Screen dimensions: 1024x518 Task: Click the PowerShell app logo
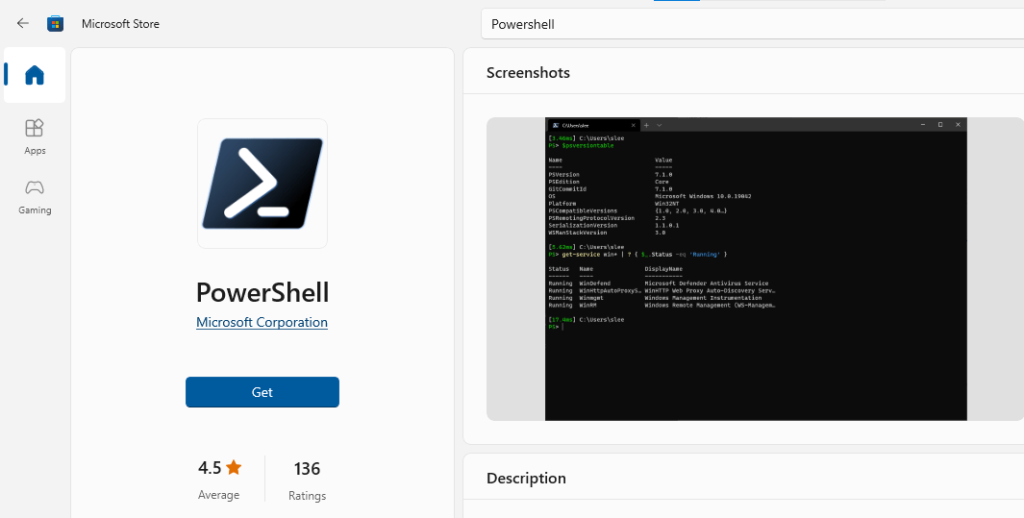pyautogui.click(x=262, y=184)
